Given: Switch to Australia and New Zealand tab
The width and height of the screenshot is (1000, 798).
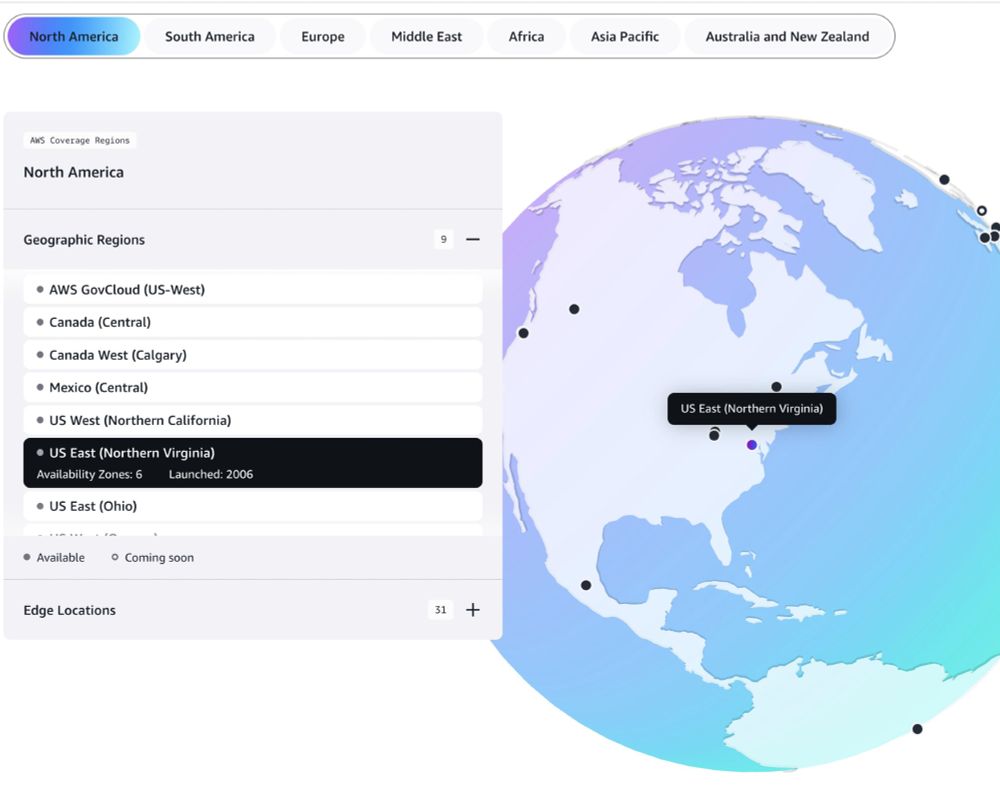Looking at the screenshot, I should (787, 36).
